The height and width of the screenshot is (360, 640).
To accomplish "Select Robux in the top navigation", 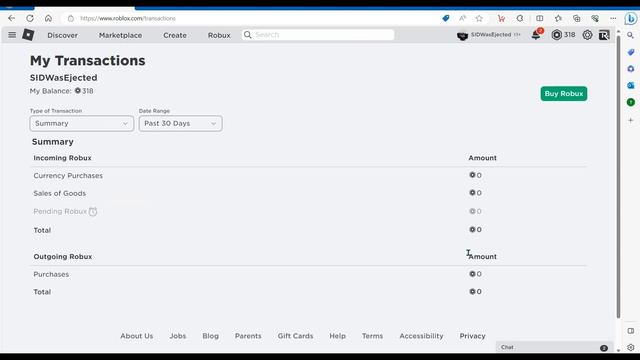I will 219,36.
